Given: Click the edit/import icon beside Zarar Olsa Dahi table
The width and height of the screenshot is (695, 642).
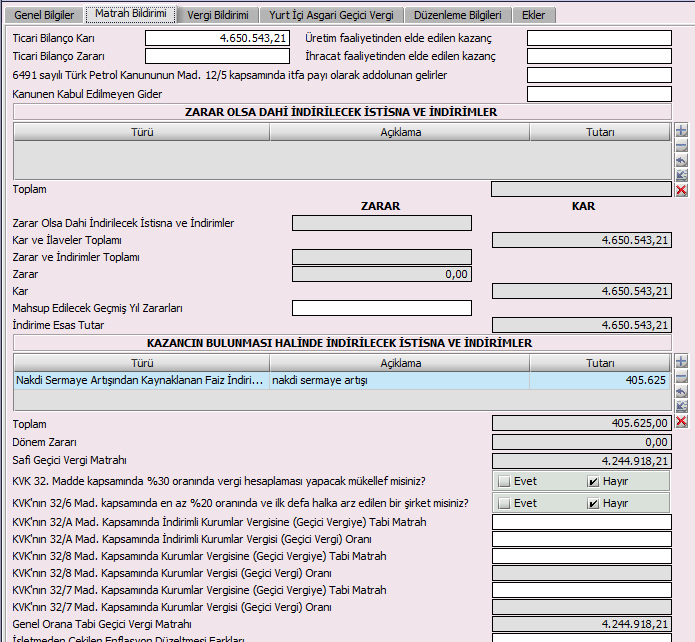Looking at the screenshot, I should click(681, 175).
